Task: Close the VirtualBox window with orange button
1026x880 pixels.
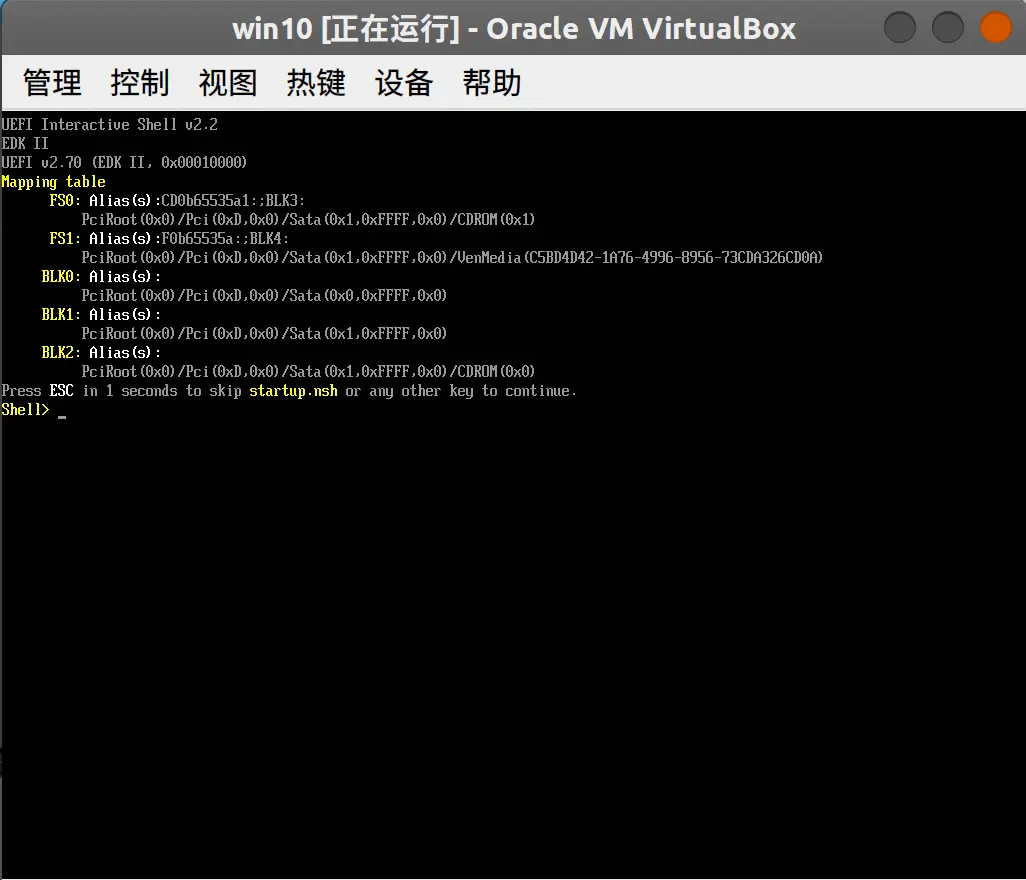Action: [x=995, y=27]
